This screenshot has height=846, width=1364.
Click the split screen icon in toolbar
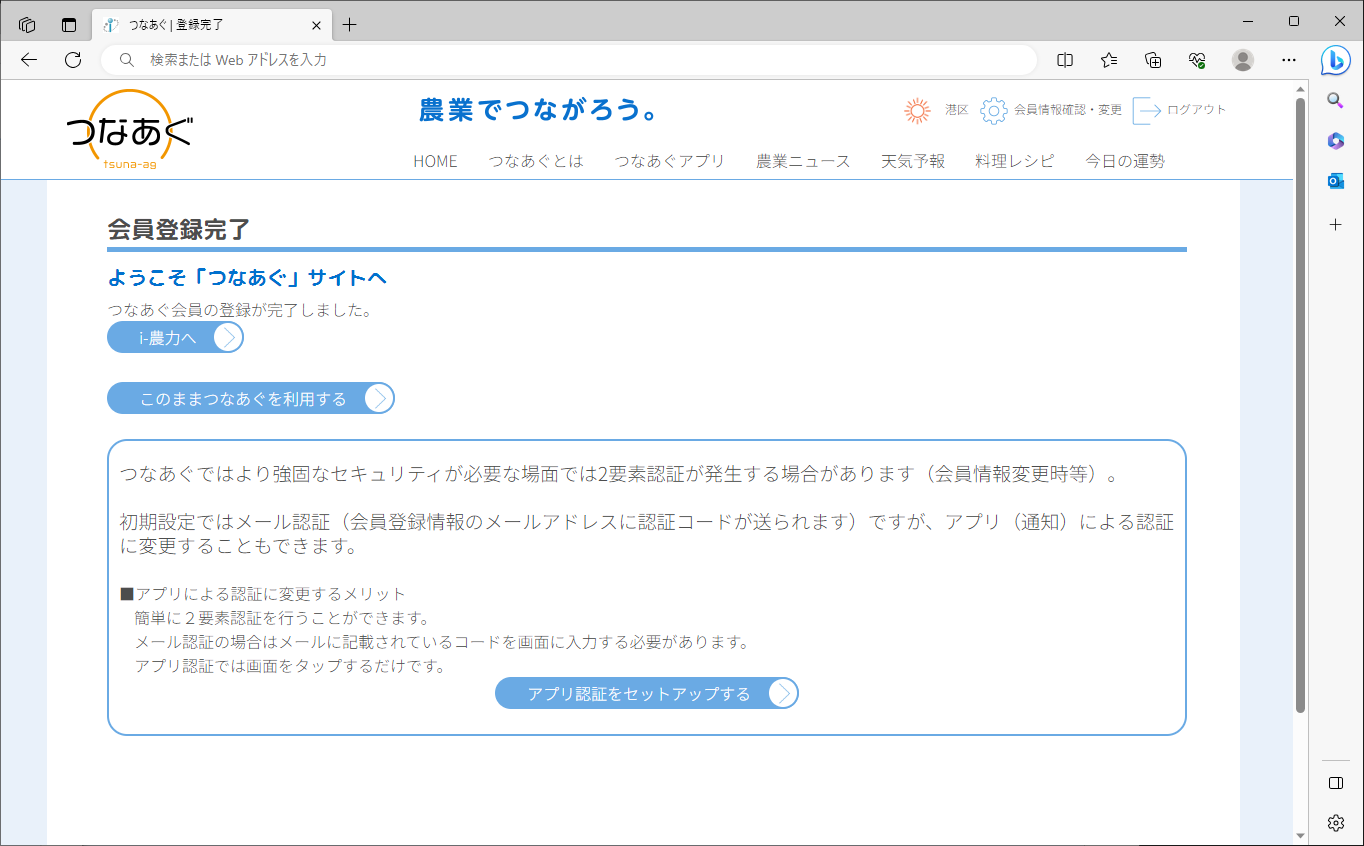coord(1065,60)
